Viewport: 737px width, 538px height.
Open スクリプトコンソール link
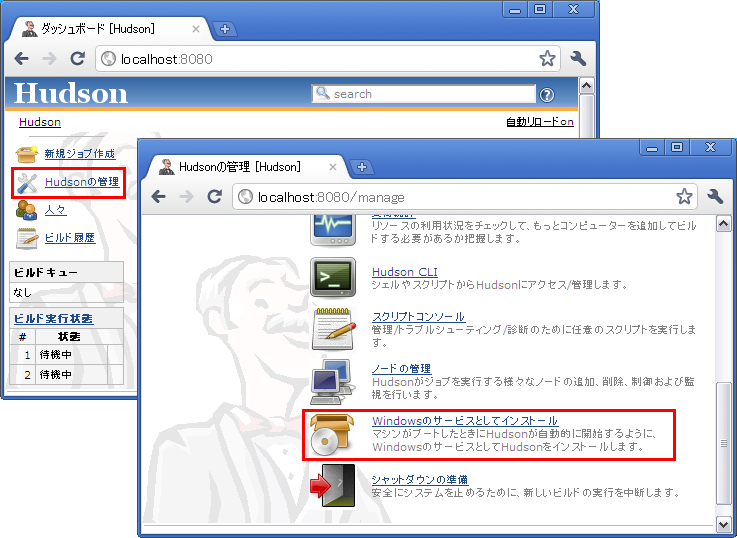click(418, 317)
